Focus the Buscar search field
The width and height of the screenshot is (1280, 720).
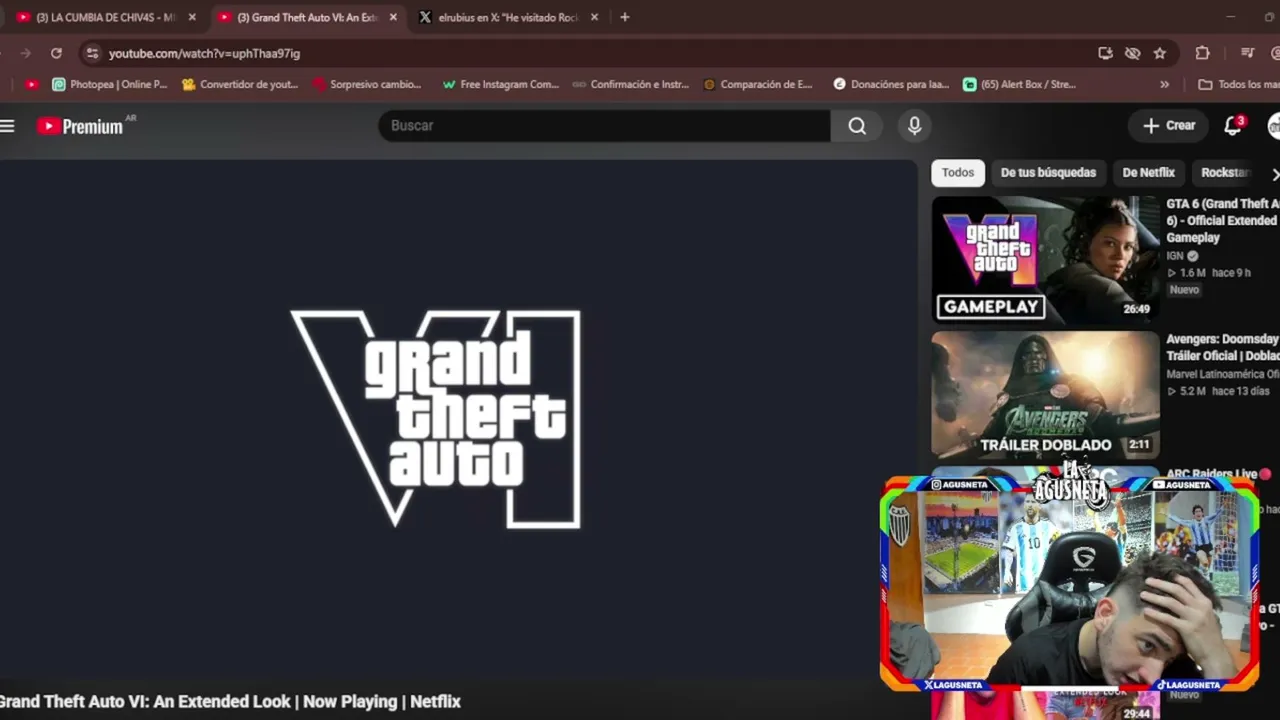tap(605, 126)
